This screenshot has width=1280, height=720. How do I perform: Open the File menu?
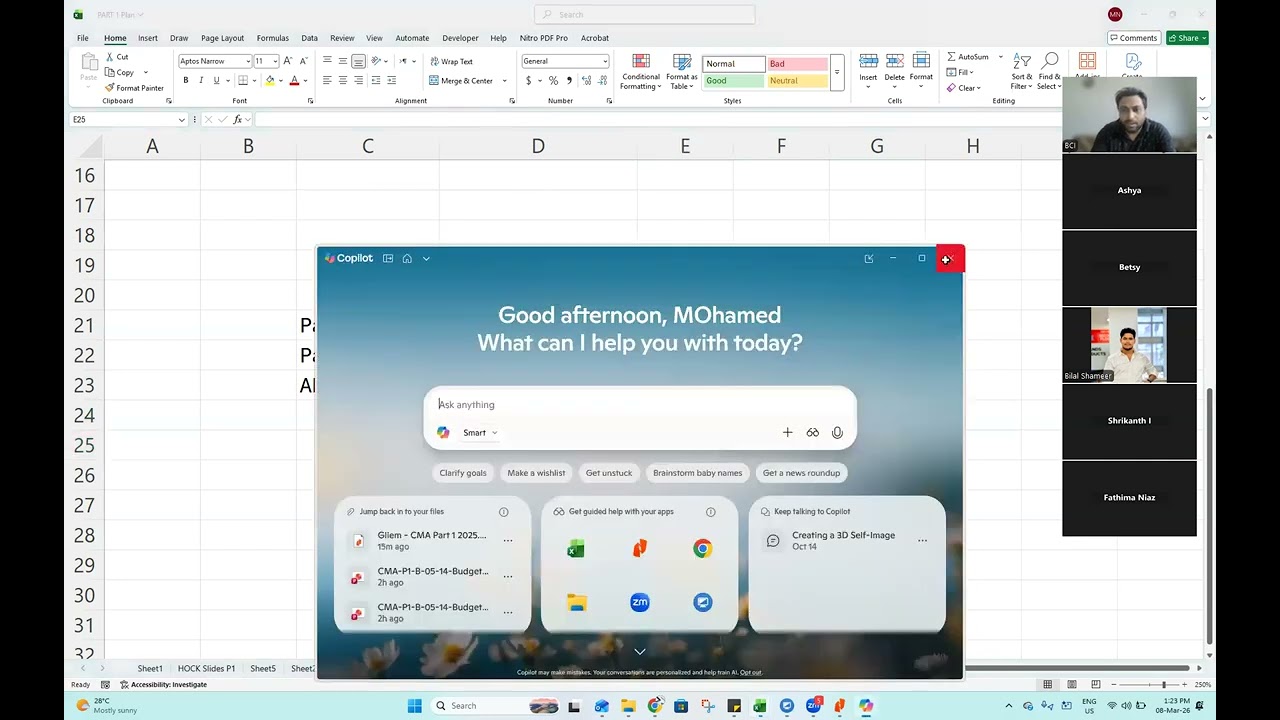83,38
